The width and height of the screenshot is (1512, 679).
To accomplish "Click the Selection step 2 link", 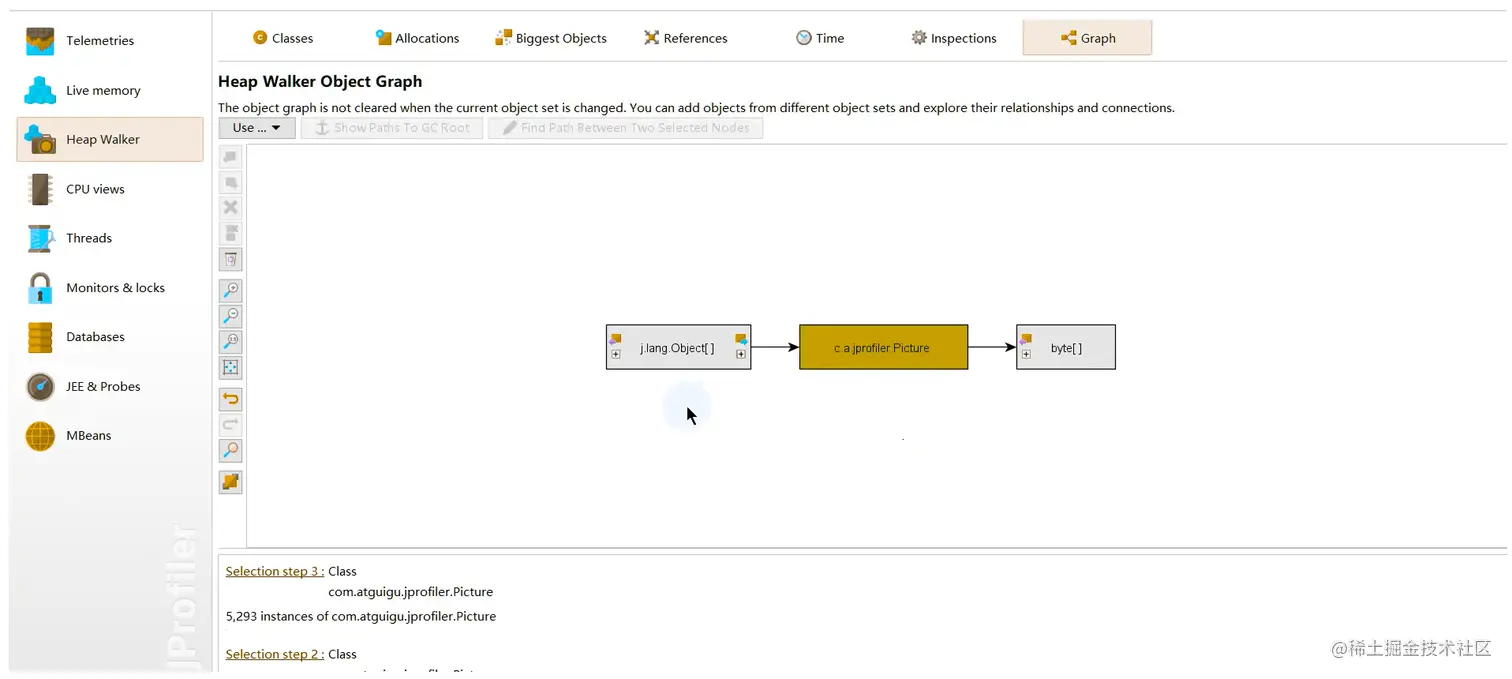I will [x=275, y=654].
